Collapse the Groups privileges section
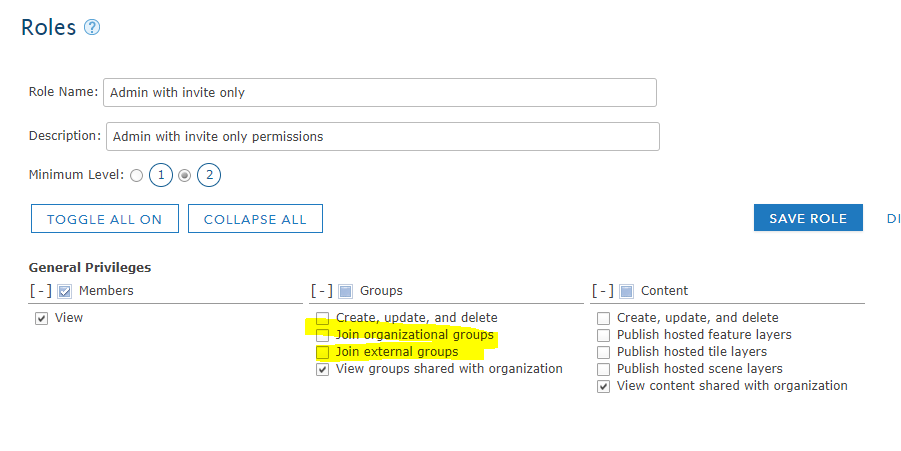The image size is (901, 451). pos(321,291)
